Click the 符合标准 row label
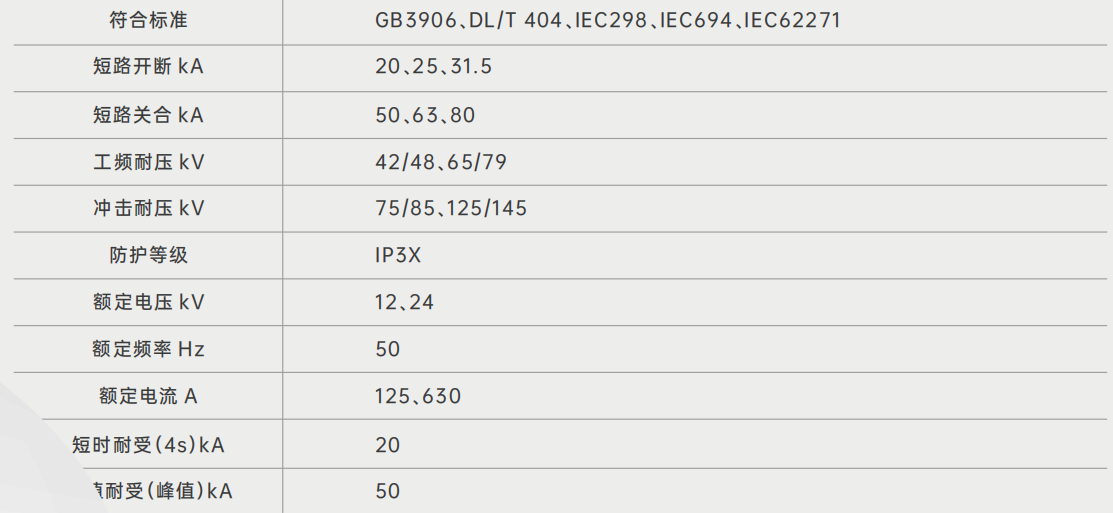Screen dimensions: 1113x513 click(148, 20)
